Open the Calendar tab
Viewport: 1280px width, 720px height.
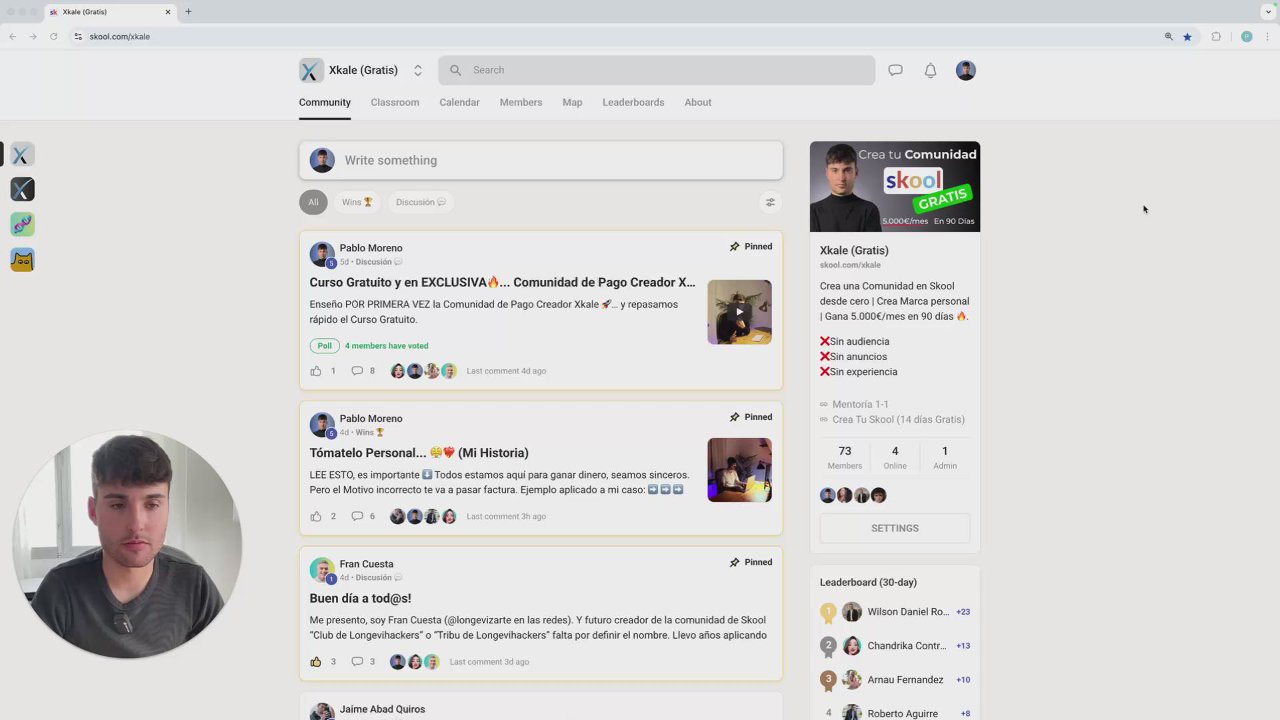(x=459, y=102)
